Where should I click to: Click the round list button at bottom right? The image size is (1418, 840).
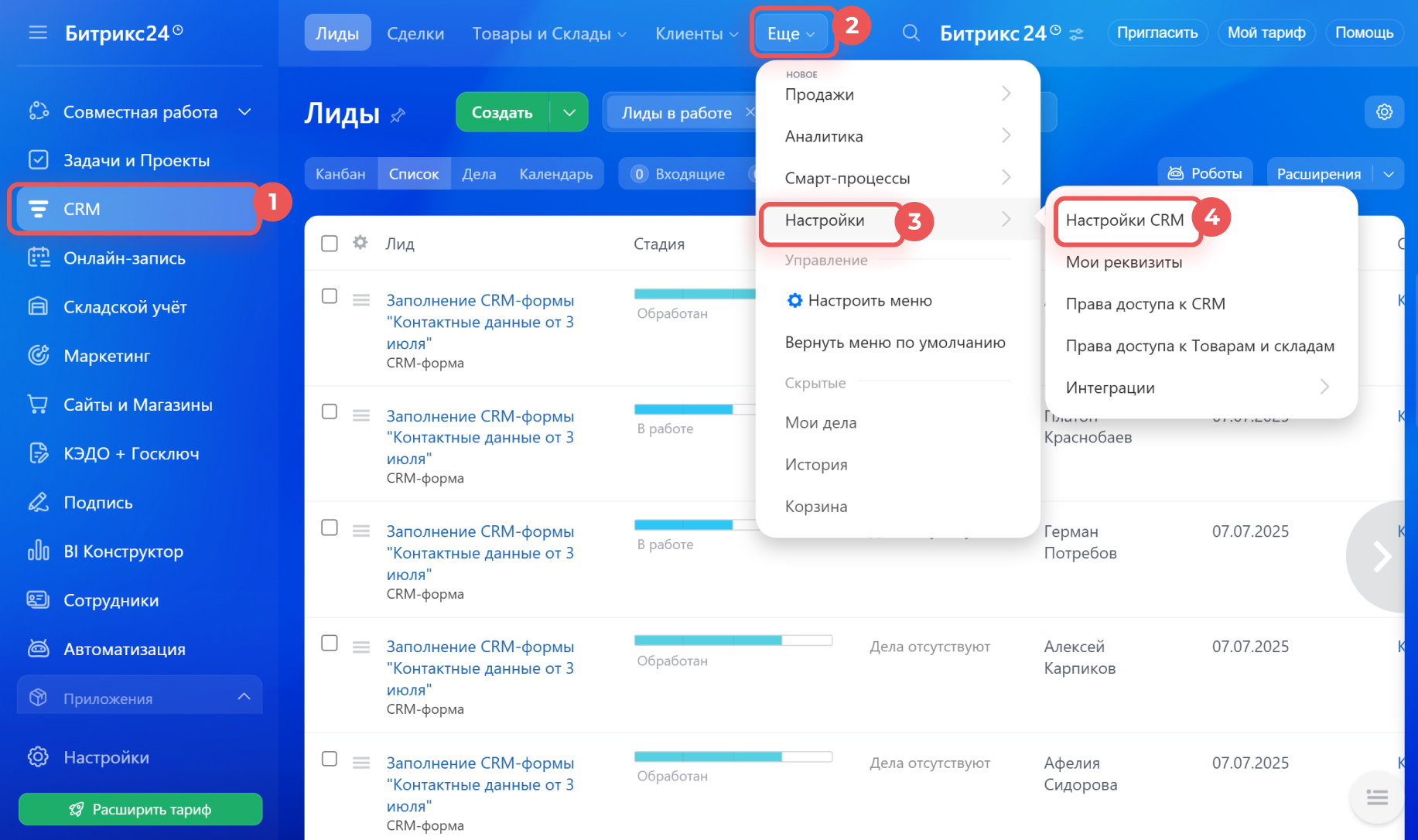[1377, 797]
